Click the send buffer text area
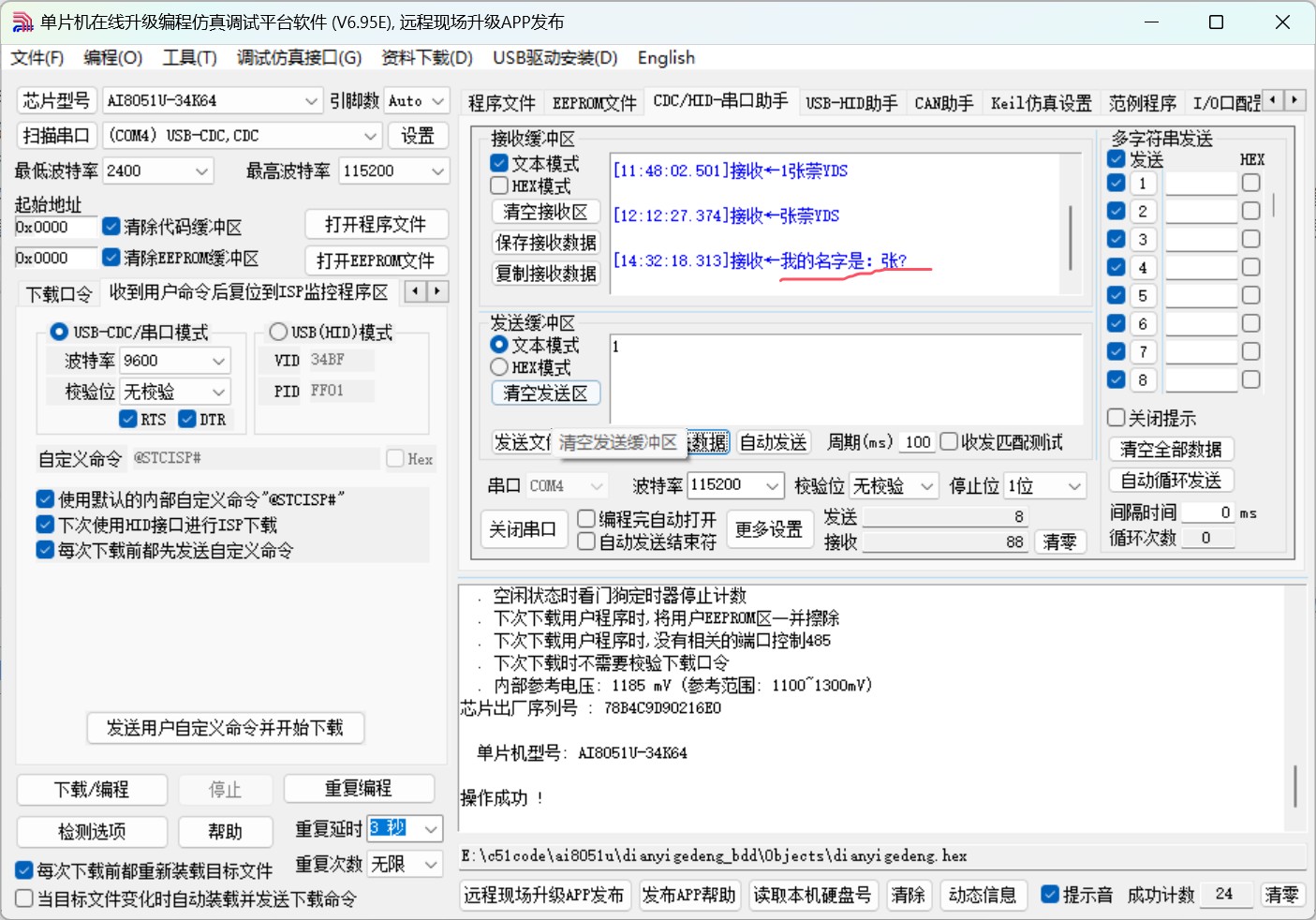Viewport: 1316px width, 920px height. point(846,379)
